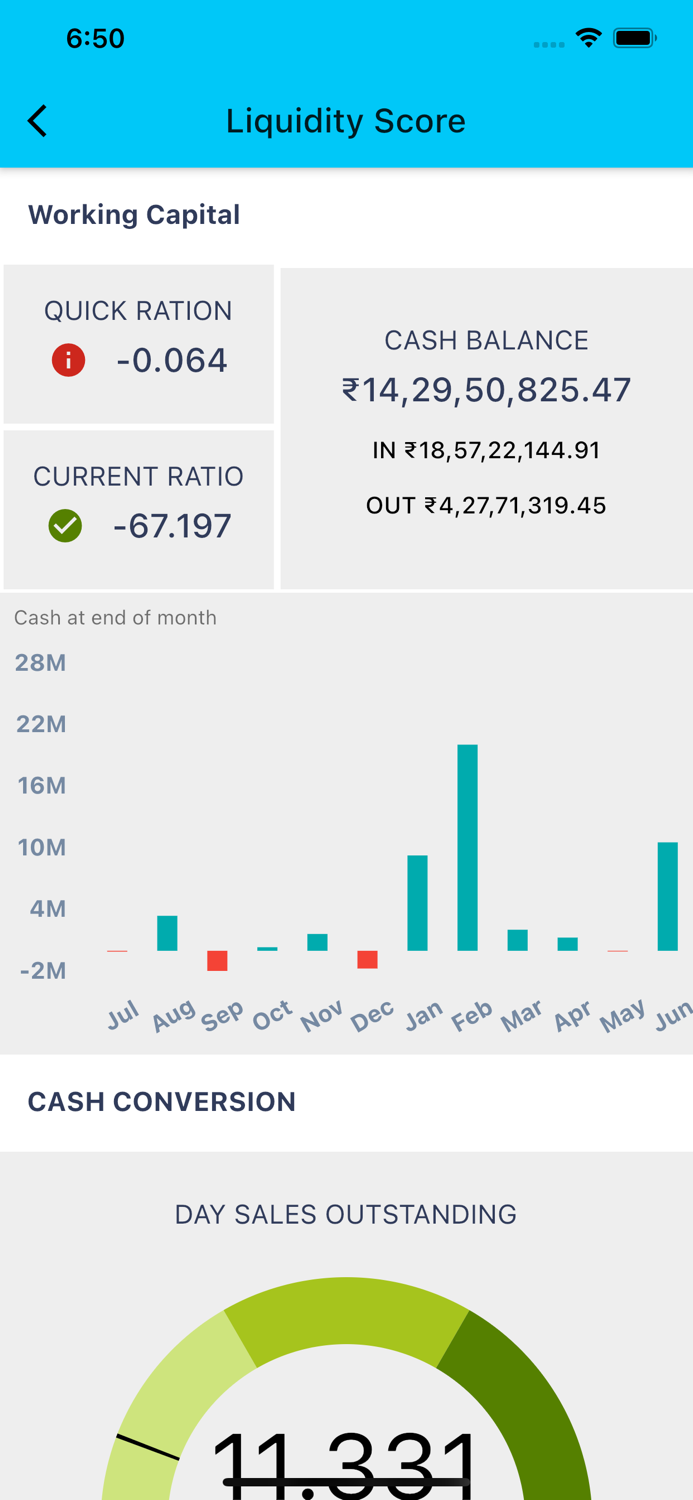Select the Quick Ration card
Viewport: 693px width, 1500px height.
pos(138,343)
